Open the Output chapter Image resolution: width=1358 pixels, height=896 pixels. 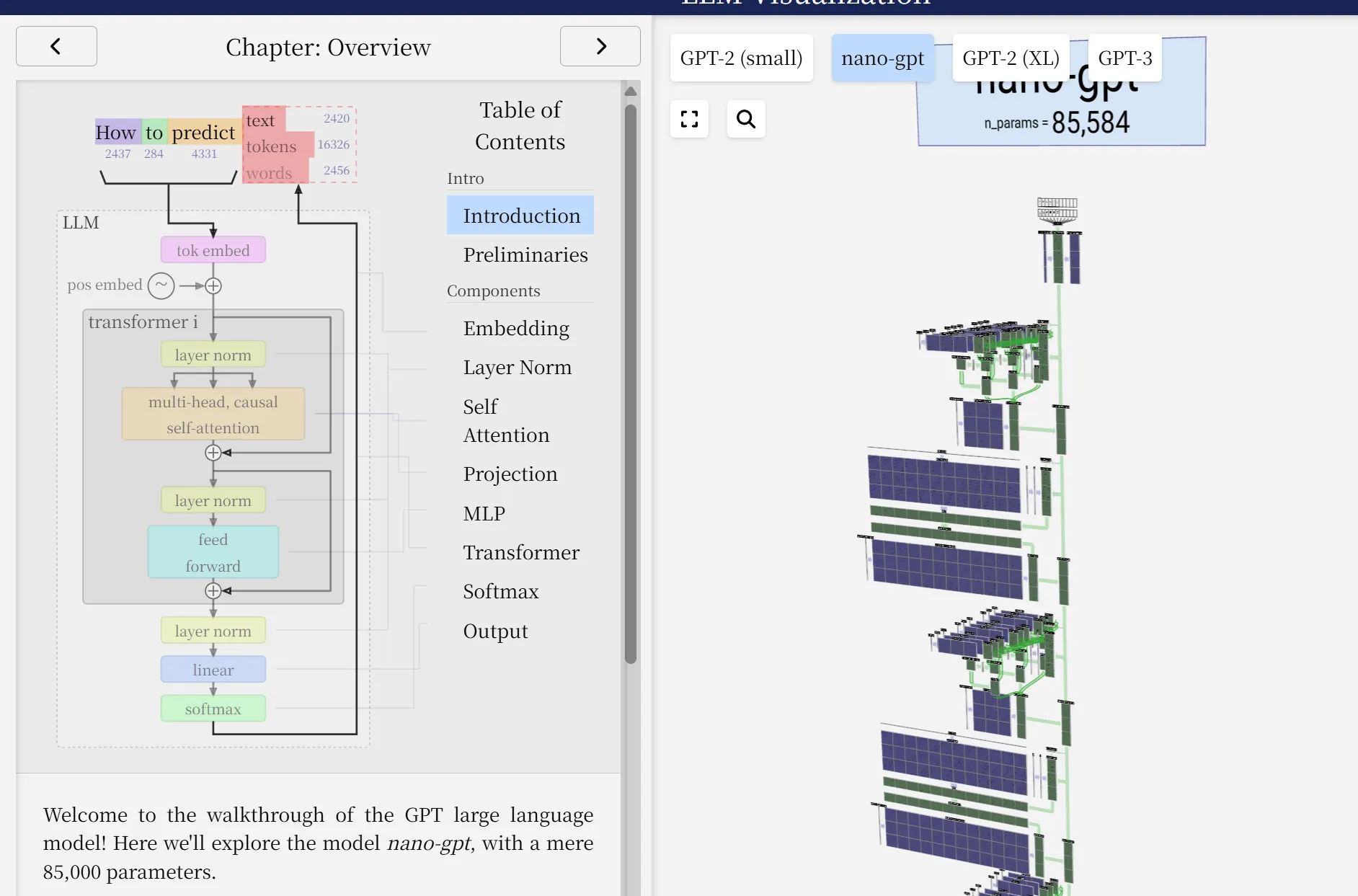coord(495,631)
